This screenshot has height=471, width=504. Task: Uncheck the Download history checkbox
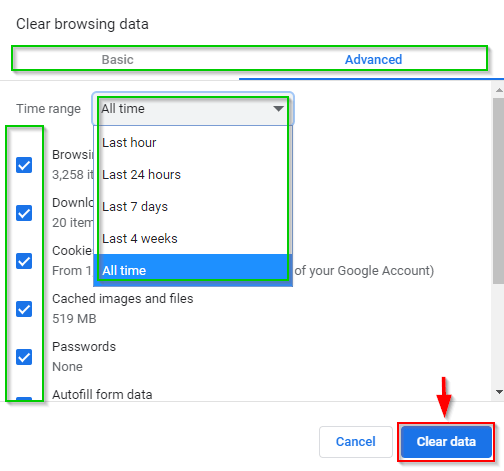point(24,213)
